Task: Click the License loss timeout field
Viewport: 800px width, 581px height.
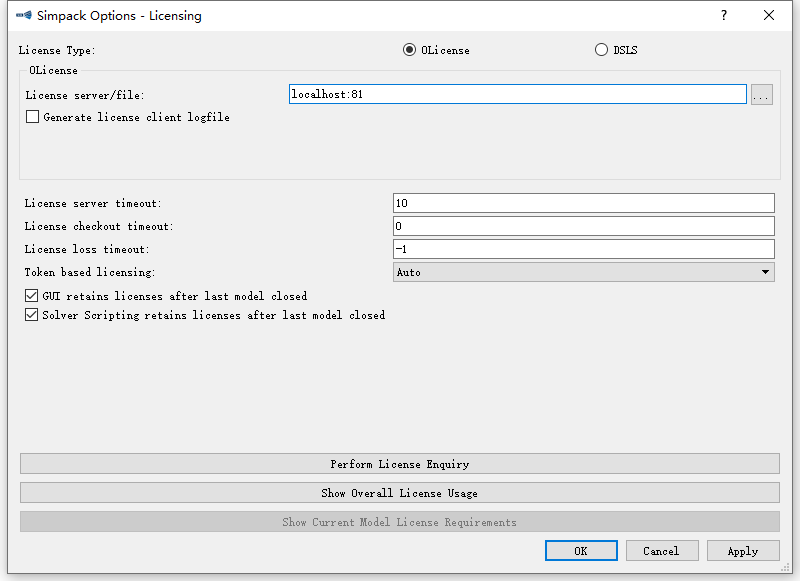Action: tap(584, 249)
